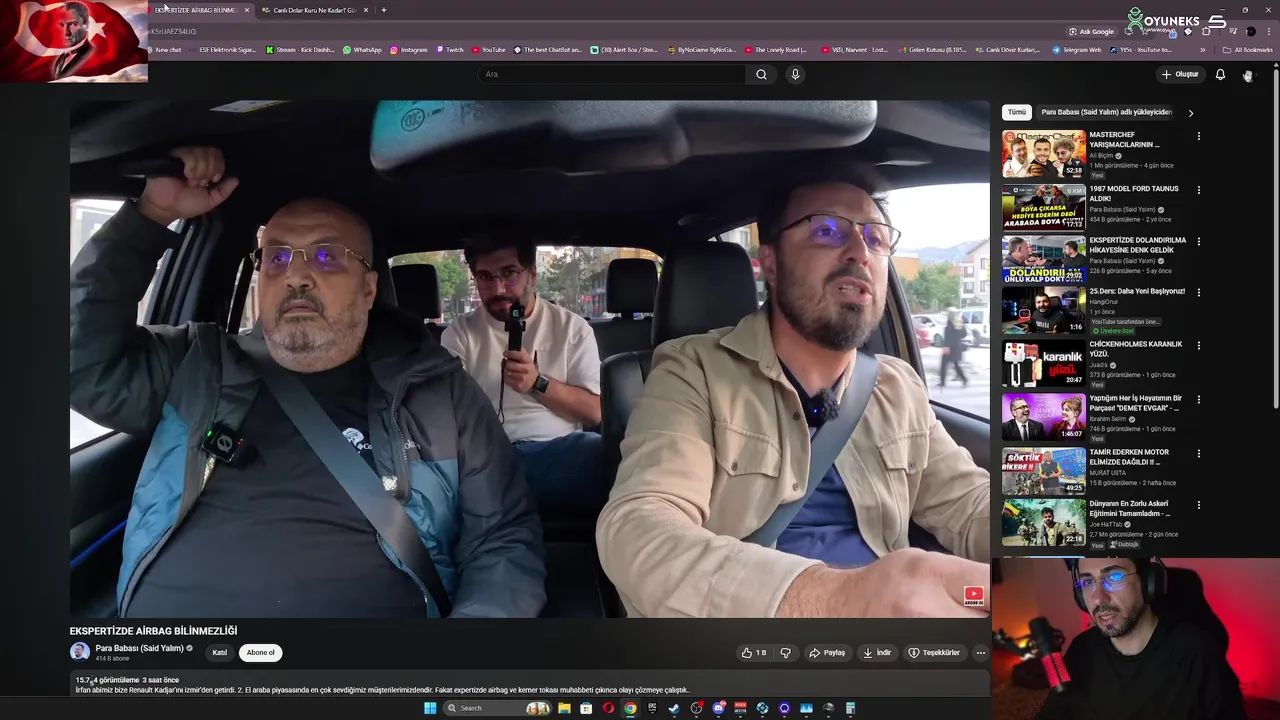The width and height of the screenshot is (1280, 720).
Task: Click the video player to pause
Action: tap(530, 360)
